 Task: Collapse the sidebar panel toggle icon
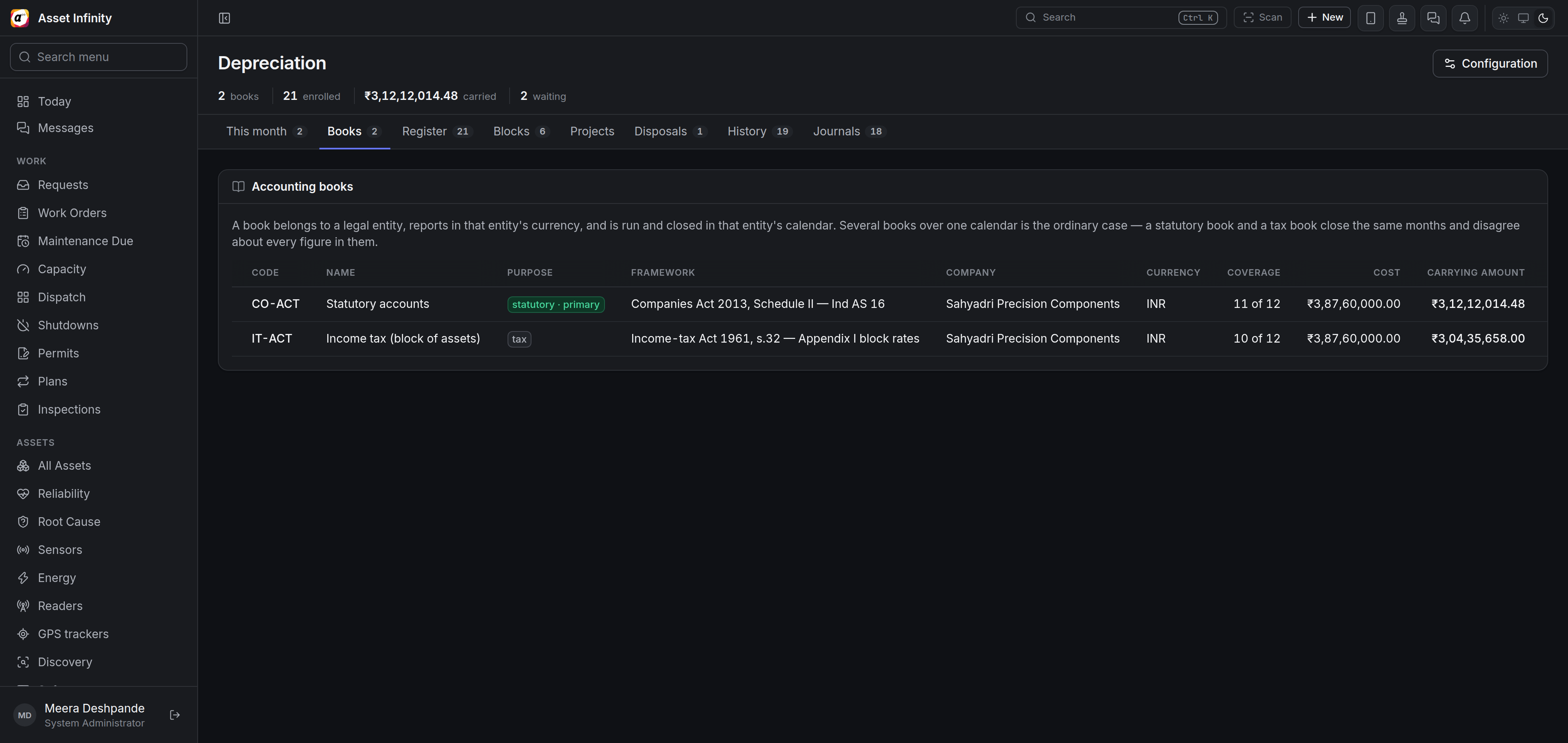(x=224, y=18)
